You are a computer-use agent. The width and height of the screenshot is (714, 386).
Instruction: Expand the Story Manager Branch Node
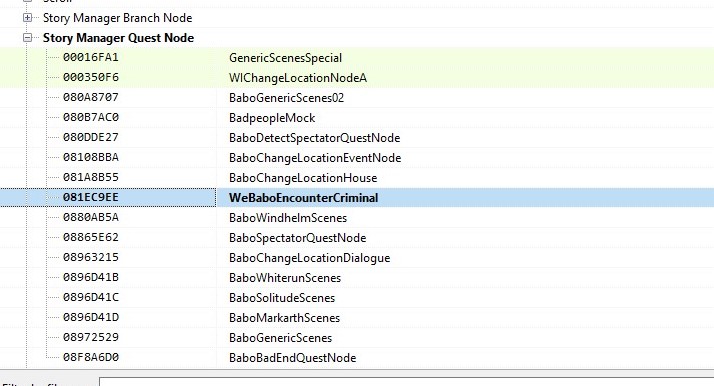(27, 18)
